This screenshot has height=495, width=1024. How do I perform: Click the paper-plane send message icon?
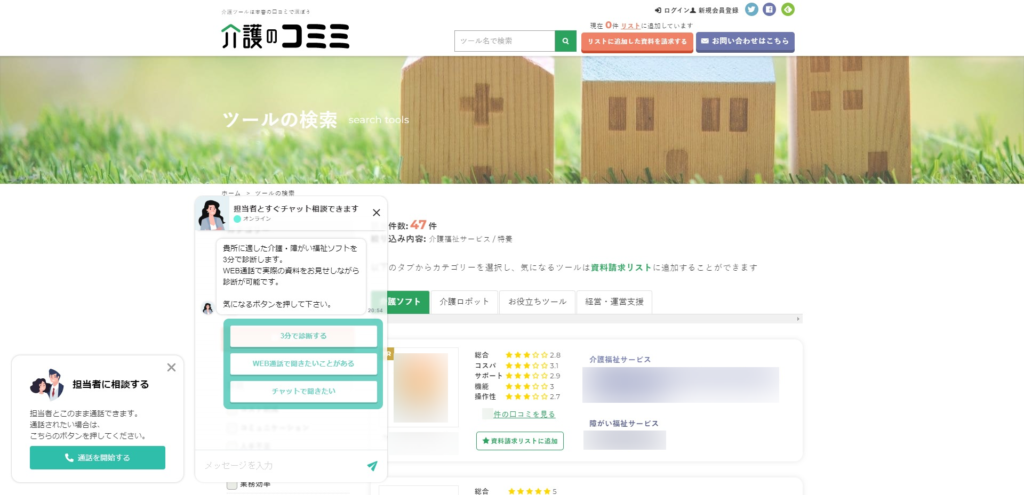[372, 466]
